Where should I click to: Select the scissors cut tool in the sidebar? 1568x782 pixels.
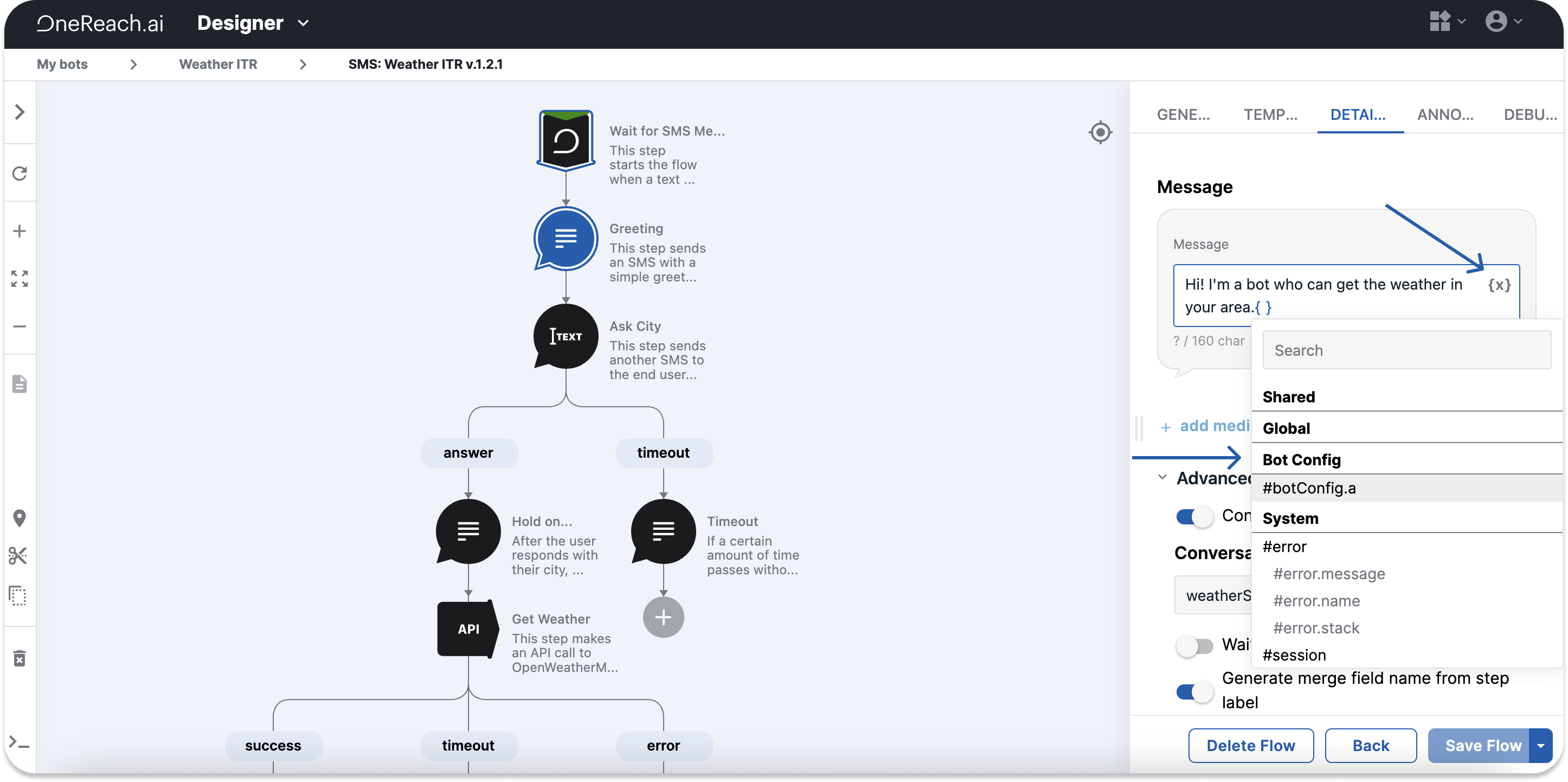20,555
